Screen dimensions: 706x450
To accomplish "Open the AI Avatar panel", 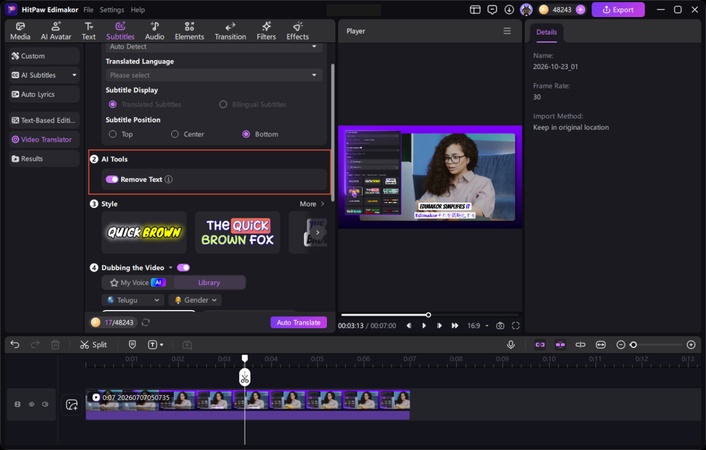I will pyautogui.click(x=56, y=31).
